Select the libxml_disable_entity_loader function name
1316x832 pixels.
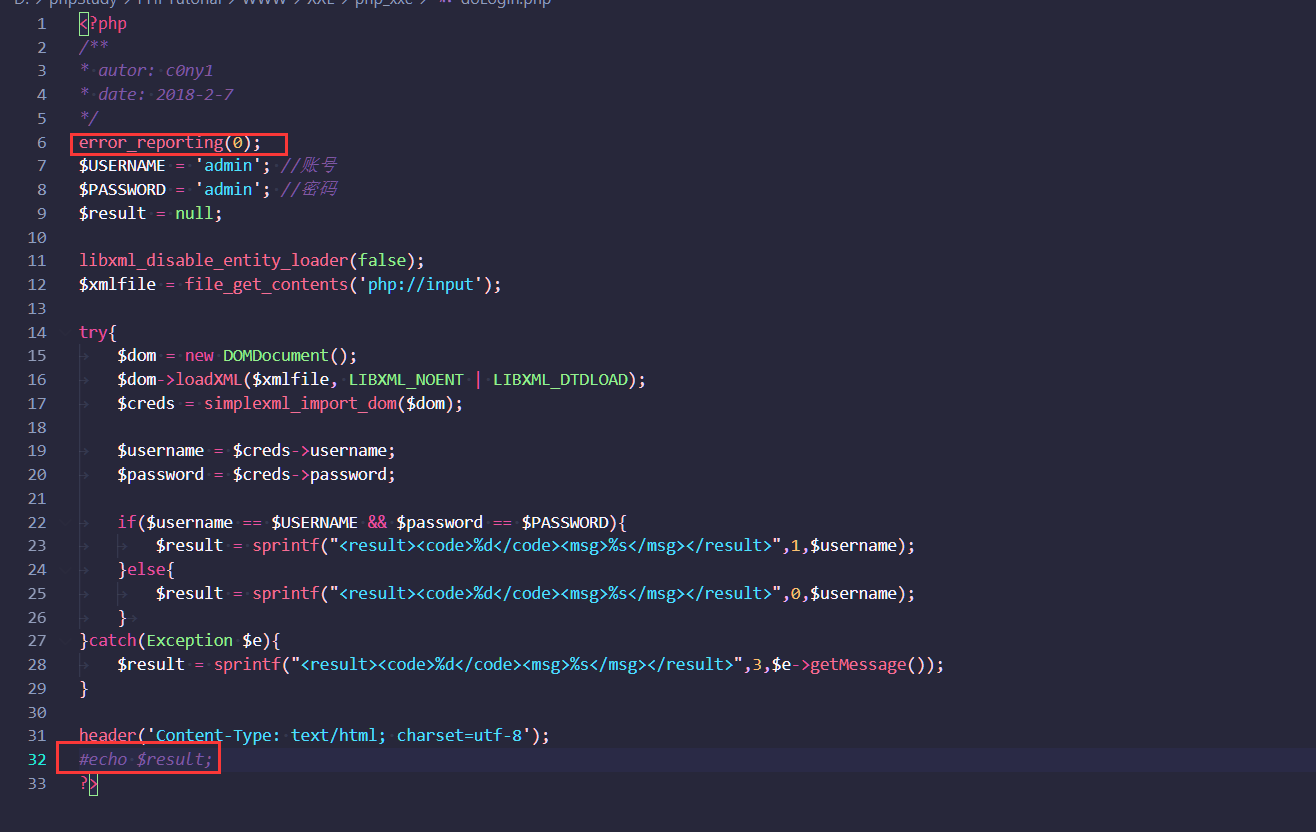214,261
